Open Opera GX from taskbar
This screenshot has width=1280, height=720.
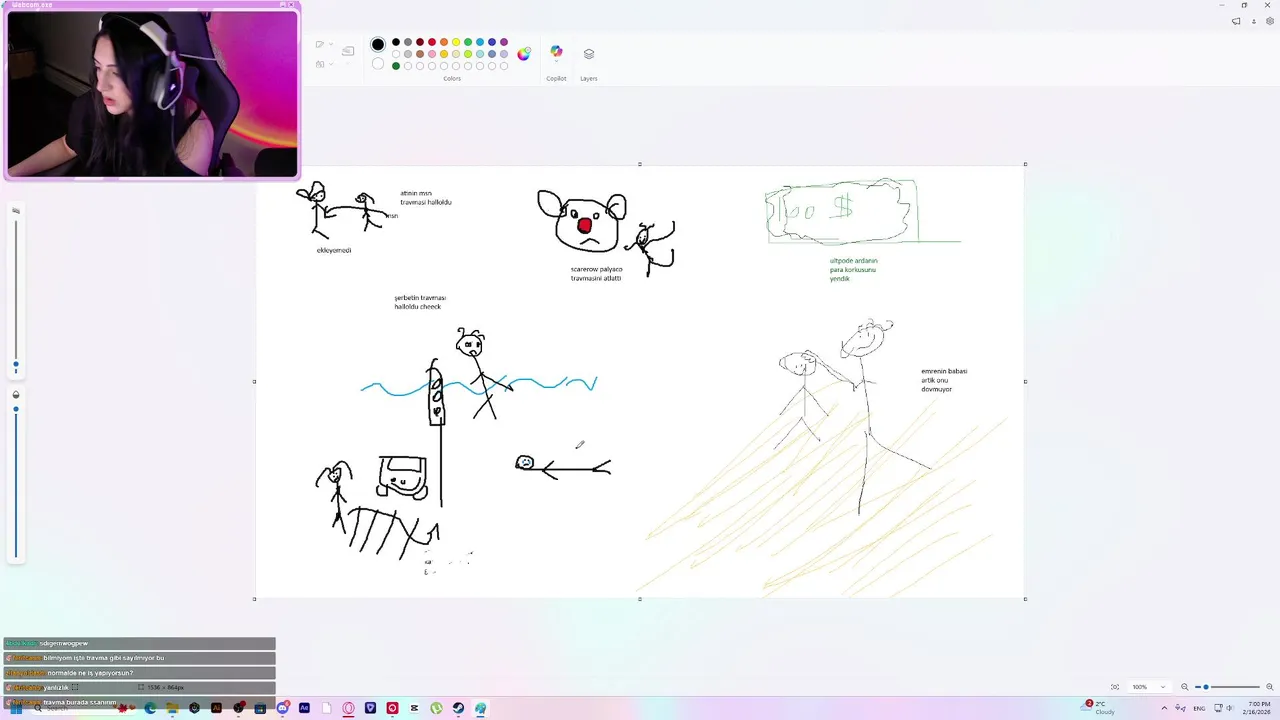[348, 708]
